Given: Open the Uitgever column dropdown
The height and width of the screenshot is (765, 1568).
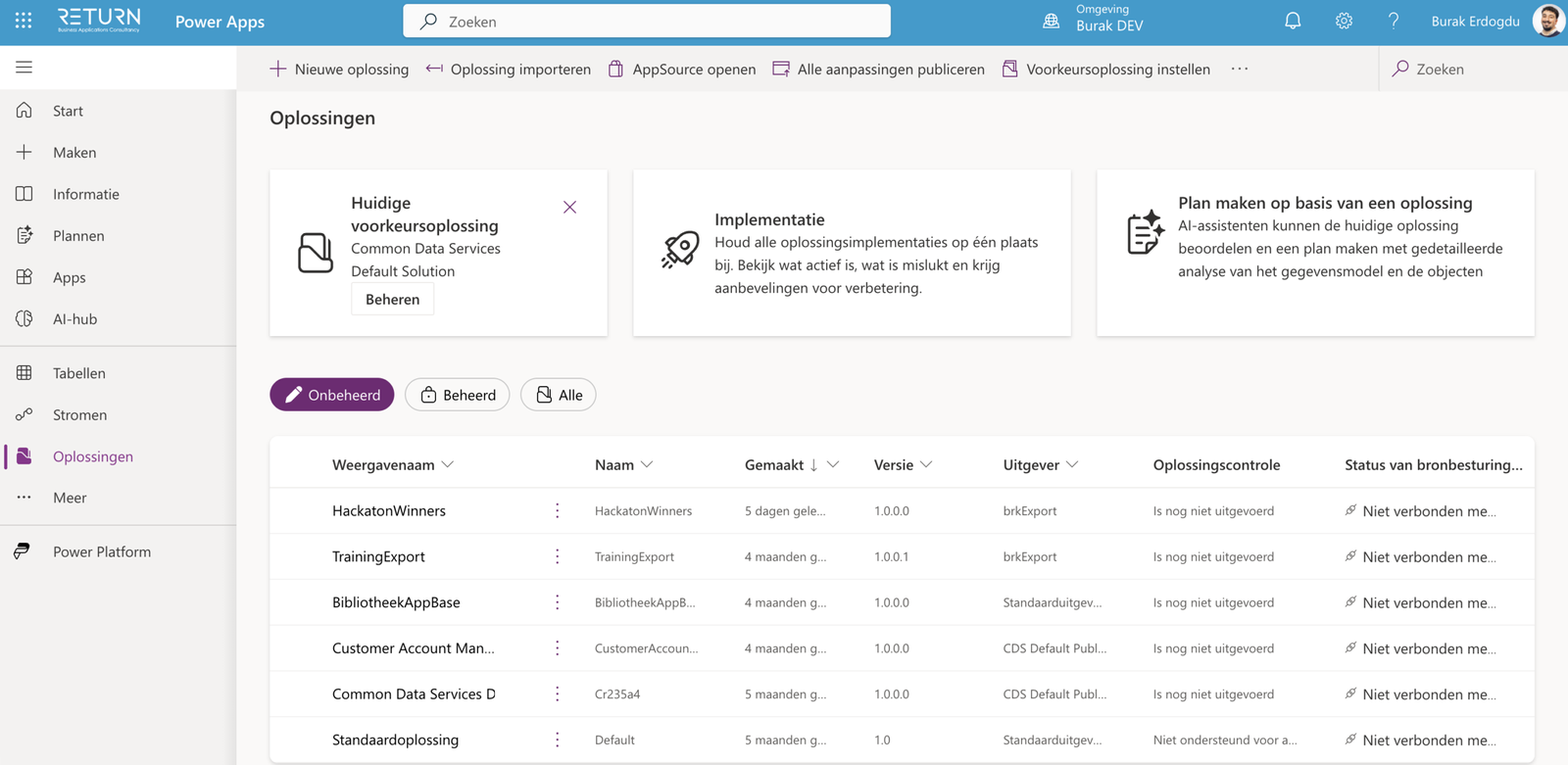Looking at the screenshot, I should 1072,464.
